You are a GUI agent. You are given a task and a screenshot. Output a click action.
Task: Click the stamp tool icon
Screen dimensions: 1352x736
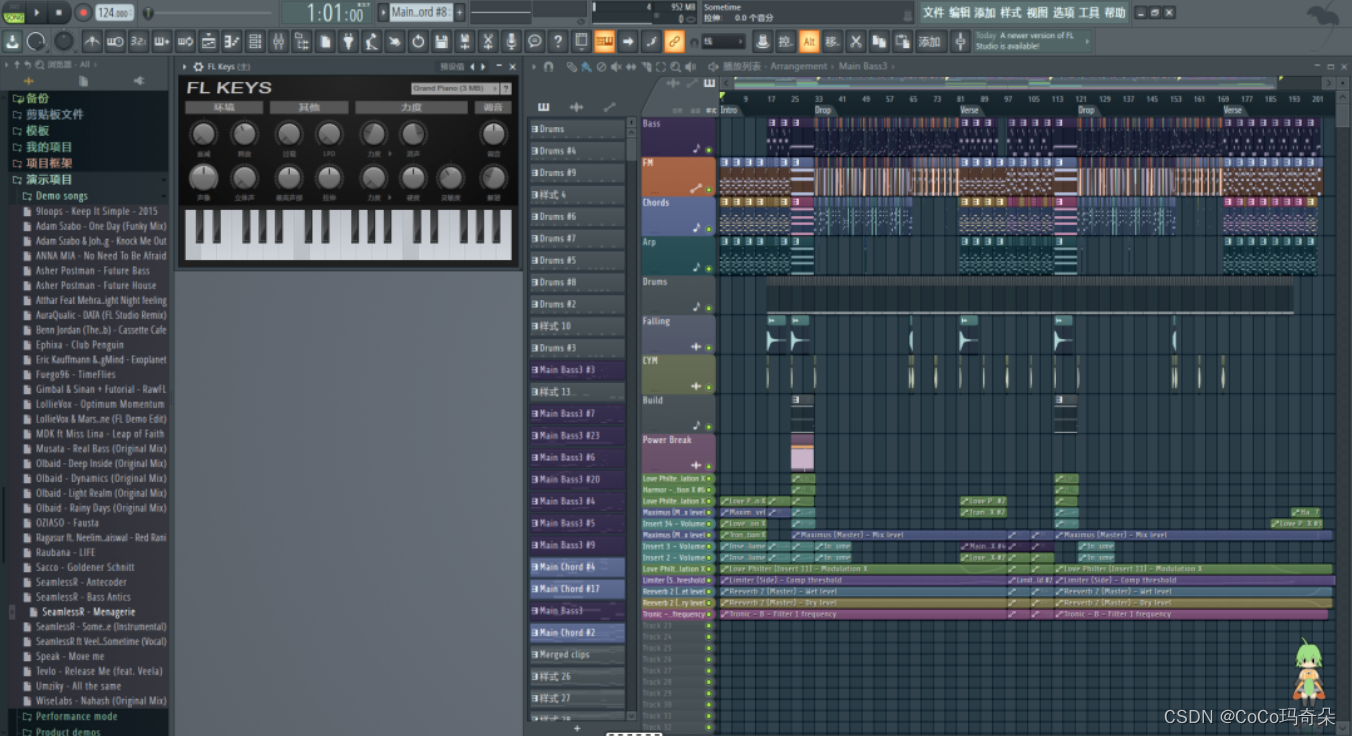coord(763,42)
